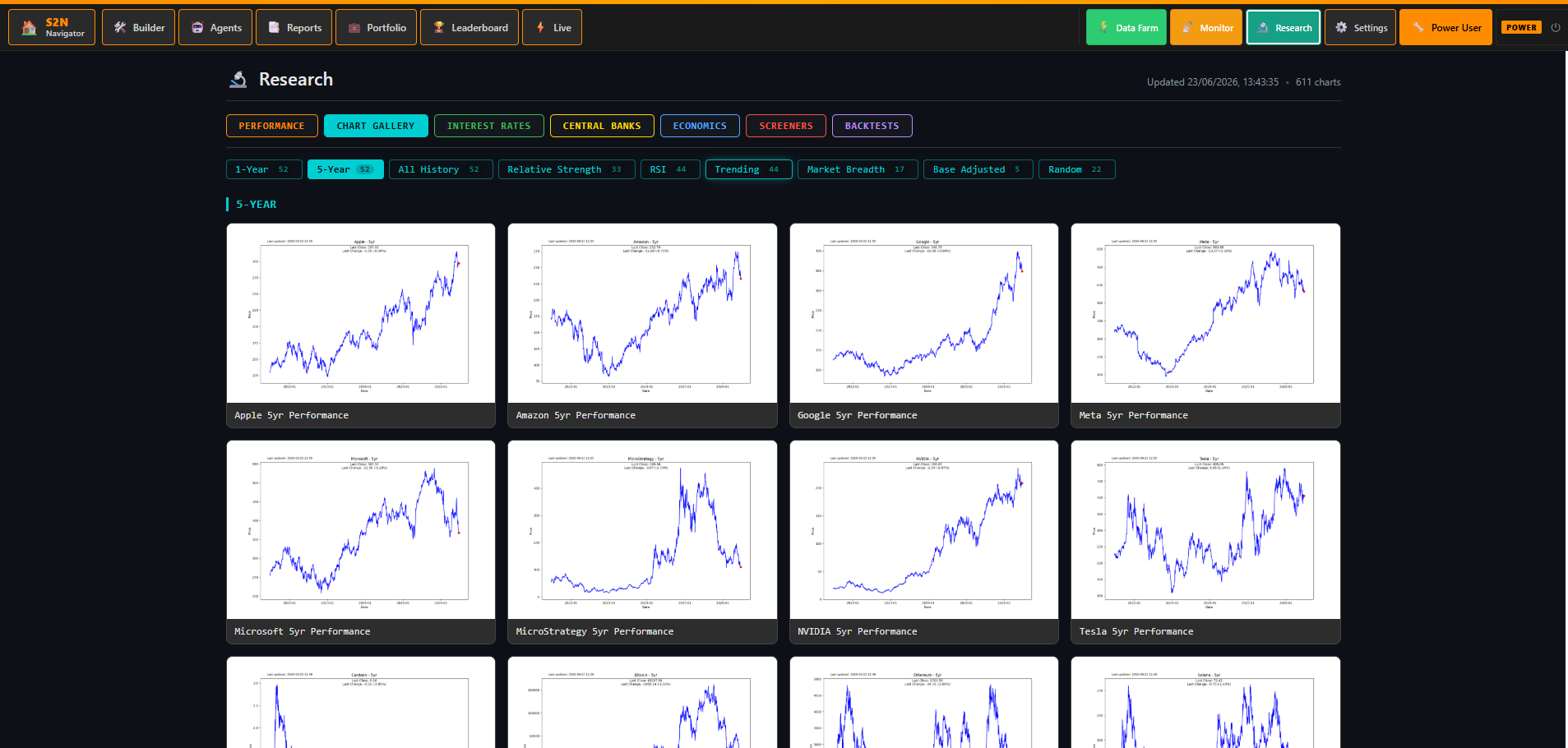Viewport: 1568px width, 748px height.
Task: Open the Monitor section
Action: (1206, 27)
